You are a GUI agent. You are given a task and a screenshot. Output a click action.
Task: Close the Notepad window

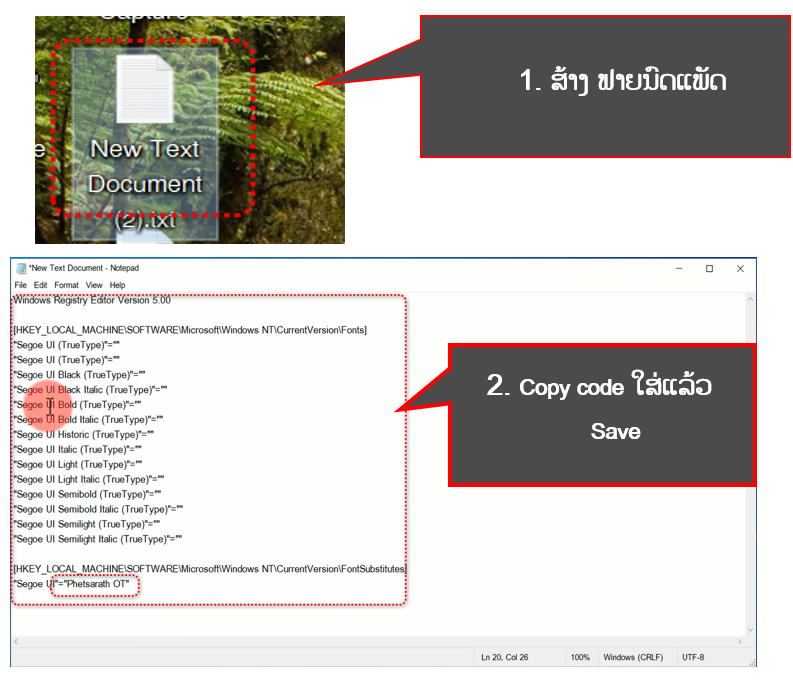point(740,268)
